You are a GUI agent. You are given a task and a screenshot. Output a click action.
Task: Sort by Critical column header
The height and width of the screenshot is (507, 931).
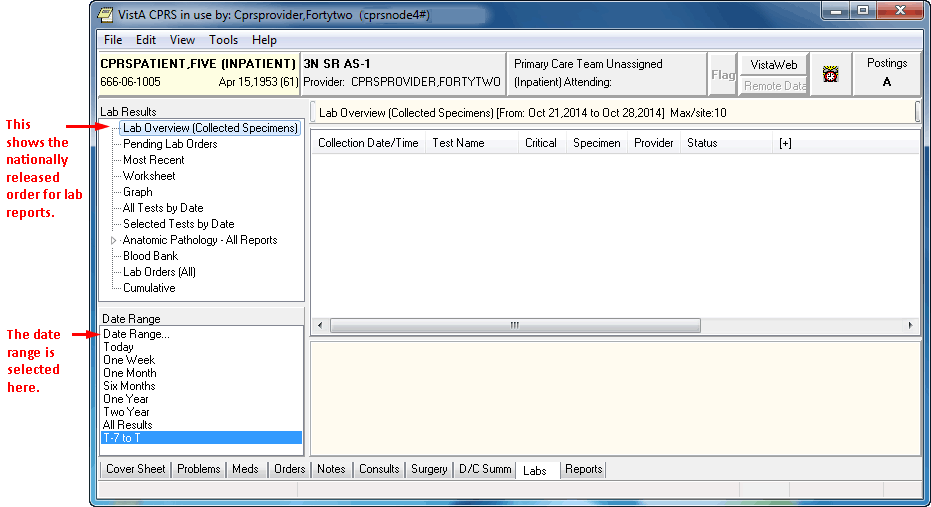[542, 143]
